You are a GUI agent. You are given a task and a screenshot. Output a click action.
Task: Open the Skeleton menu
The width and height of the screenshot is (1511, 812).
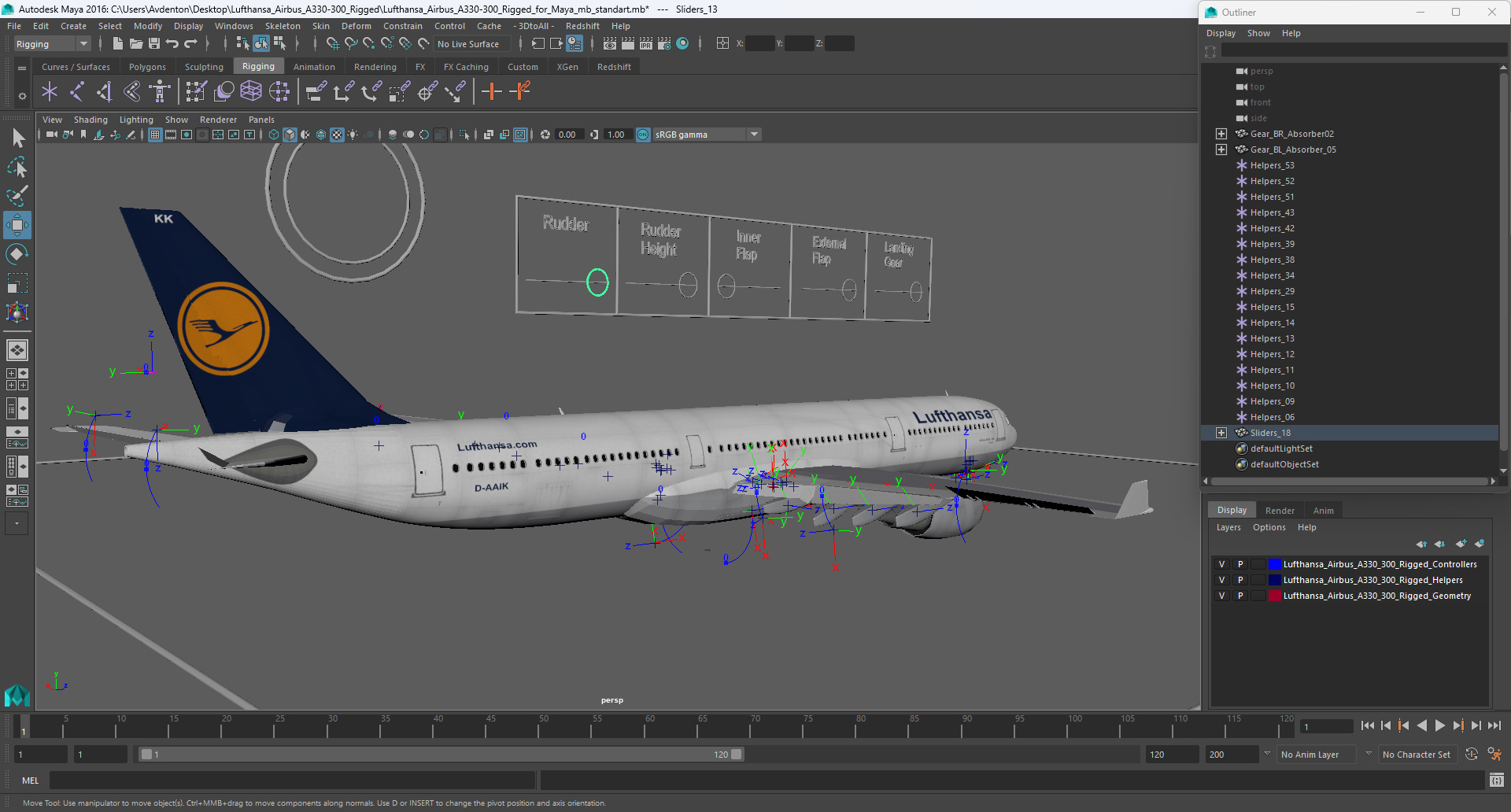(283, 26)
